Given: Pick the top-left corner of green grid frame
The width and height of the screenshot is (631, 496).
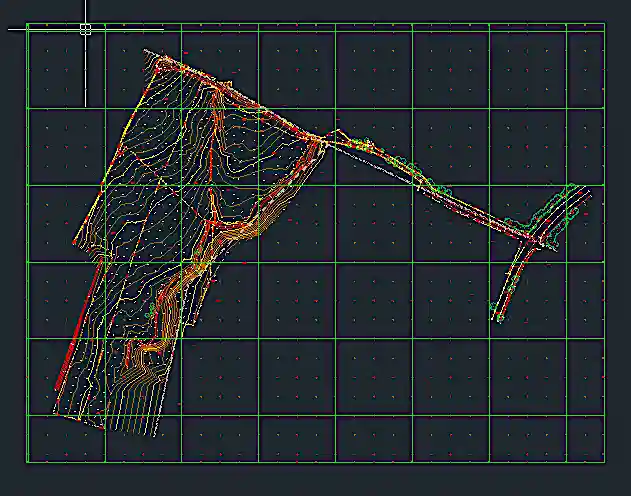Looking at the screenshot, I should point(27,25).
